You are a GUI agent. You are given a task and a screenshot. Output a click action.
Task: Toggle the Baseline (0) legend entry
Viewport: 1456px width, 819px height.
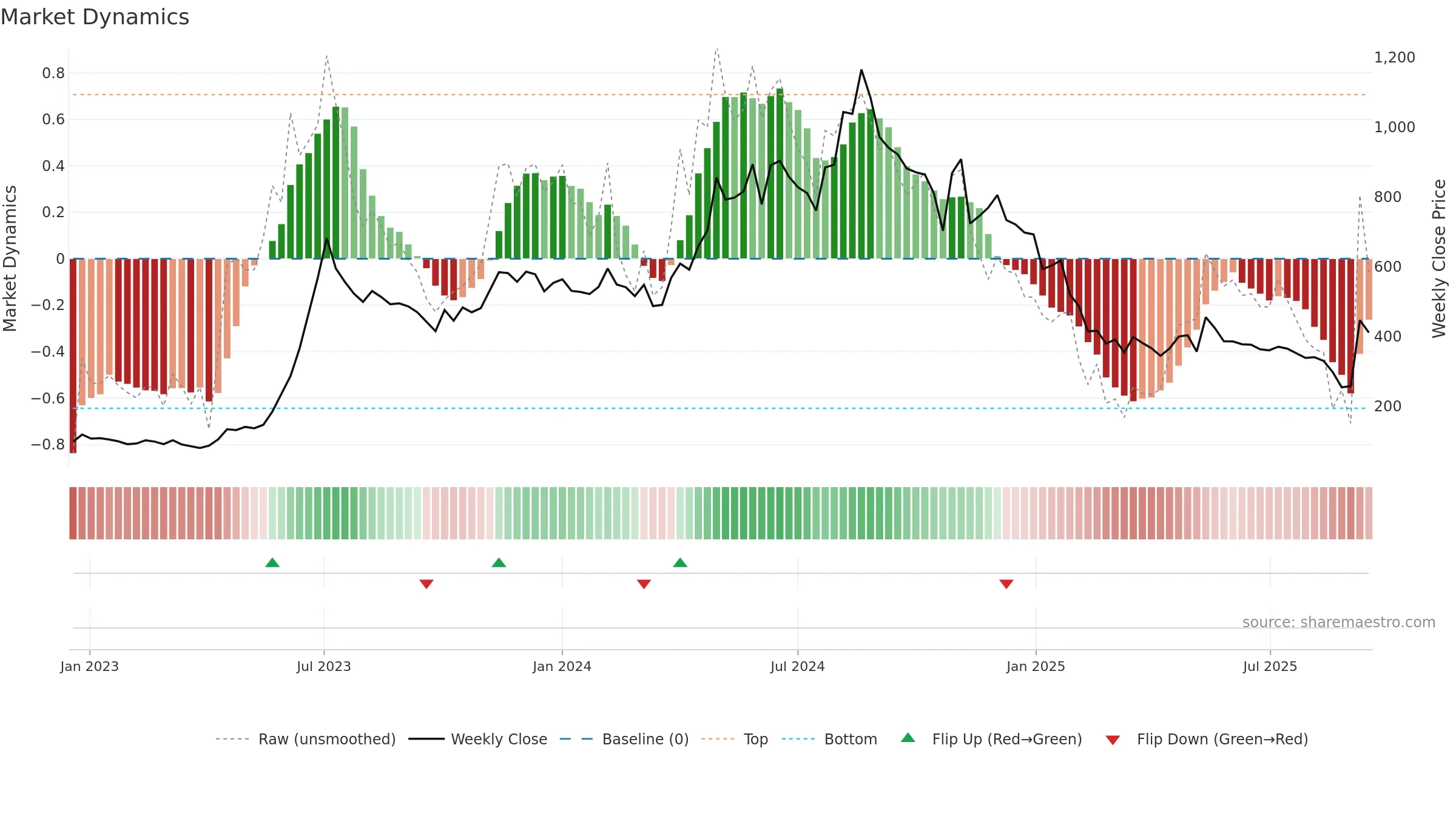tap(624, 739)
